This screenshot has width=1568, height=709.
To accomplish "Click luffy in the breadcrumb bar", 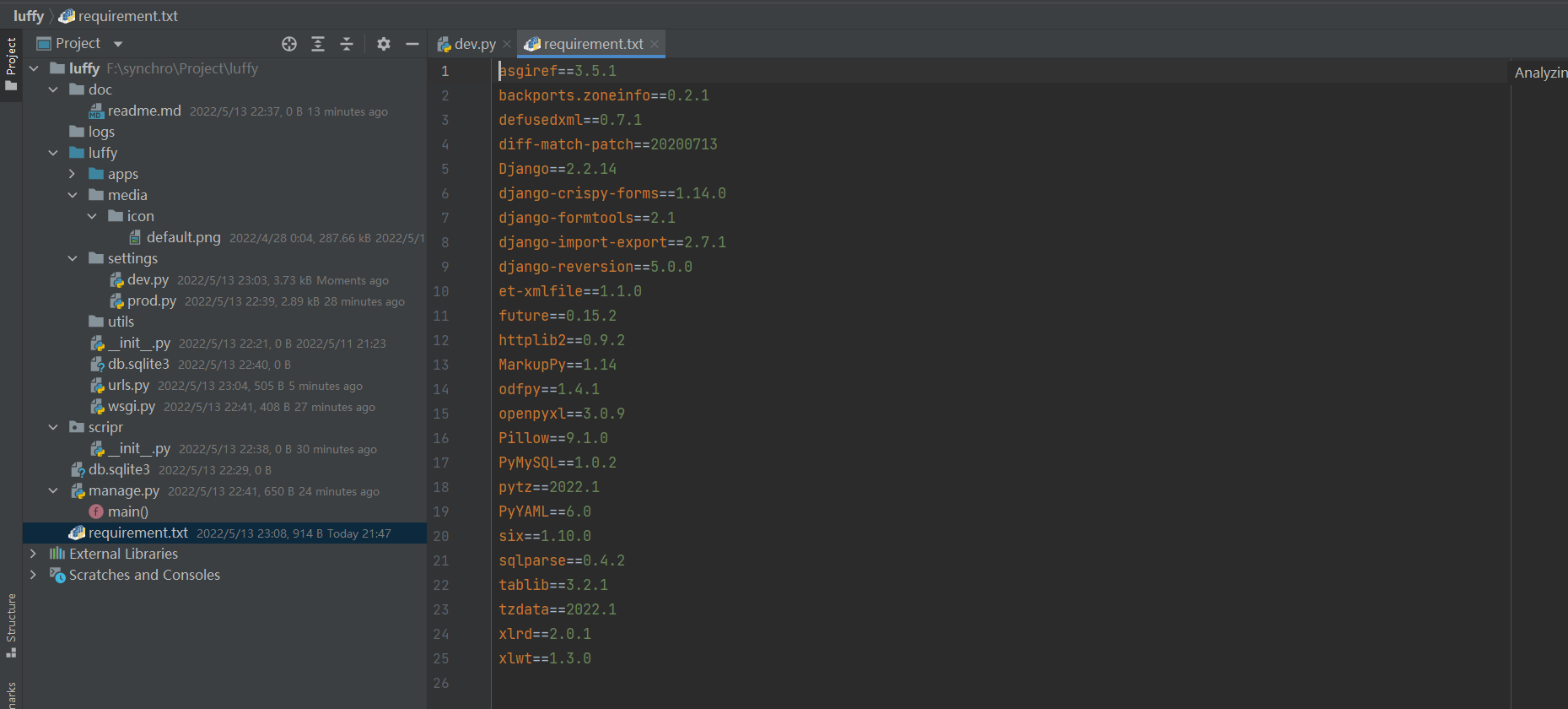I will pyautogui.click(x=29, y=16).
